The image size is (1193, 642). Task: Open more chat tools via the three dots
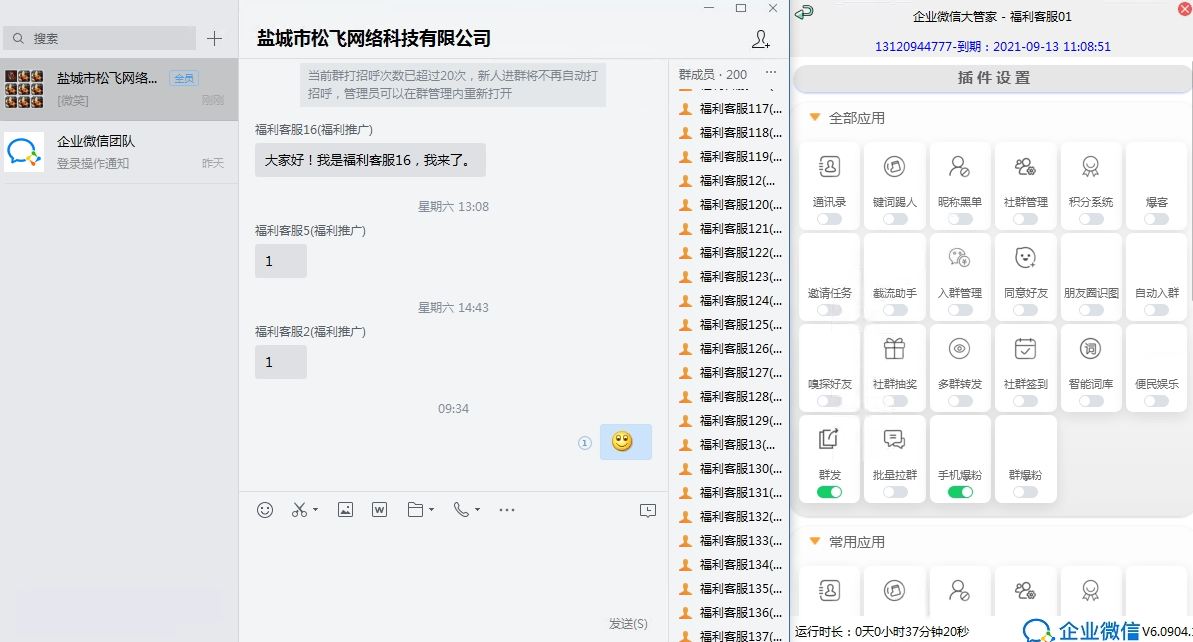pyautogui.click(x=507, y=510)
